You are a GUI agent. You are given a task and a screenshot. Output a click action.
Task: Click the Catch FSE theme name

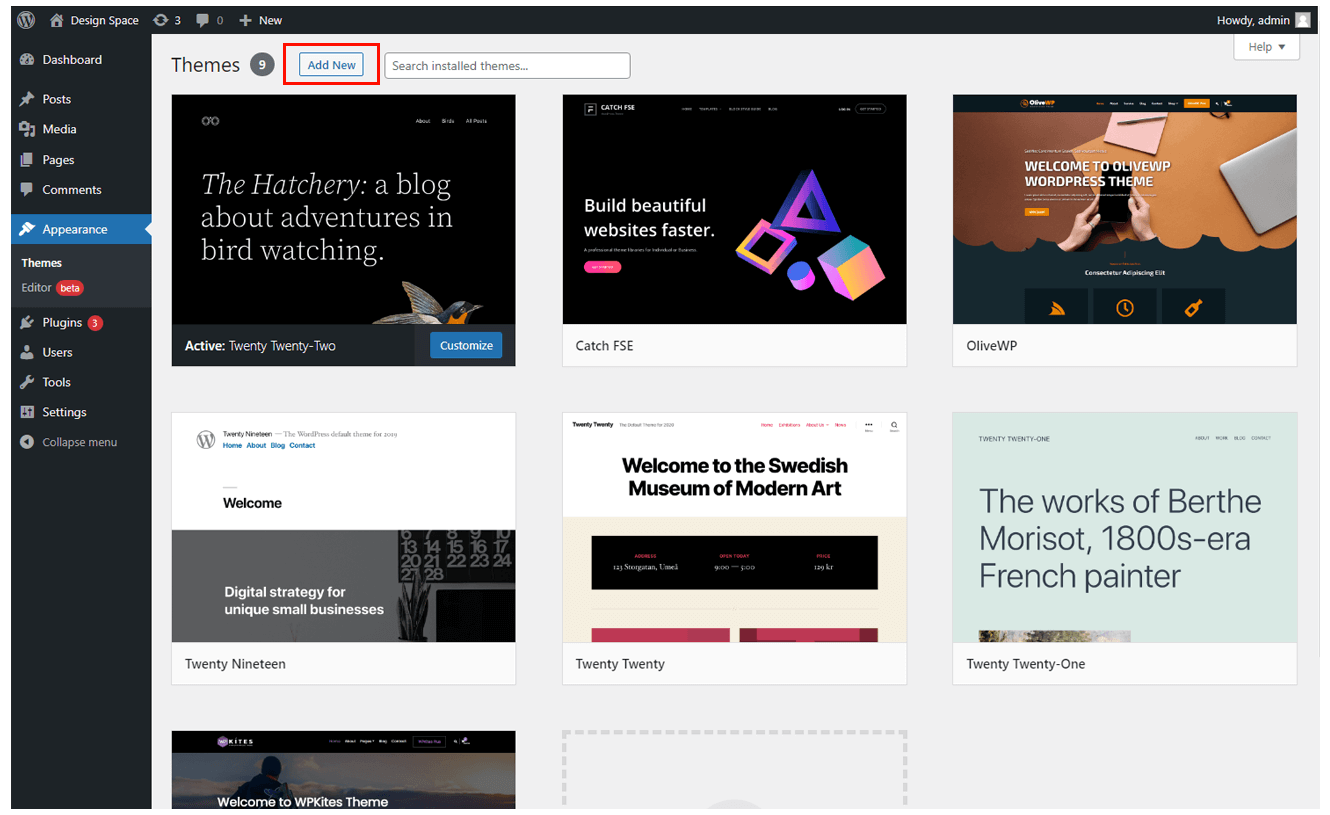point(604,346)
